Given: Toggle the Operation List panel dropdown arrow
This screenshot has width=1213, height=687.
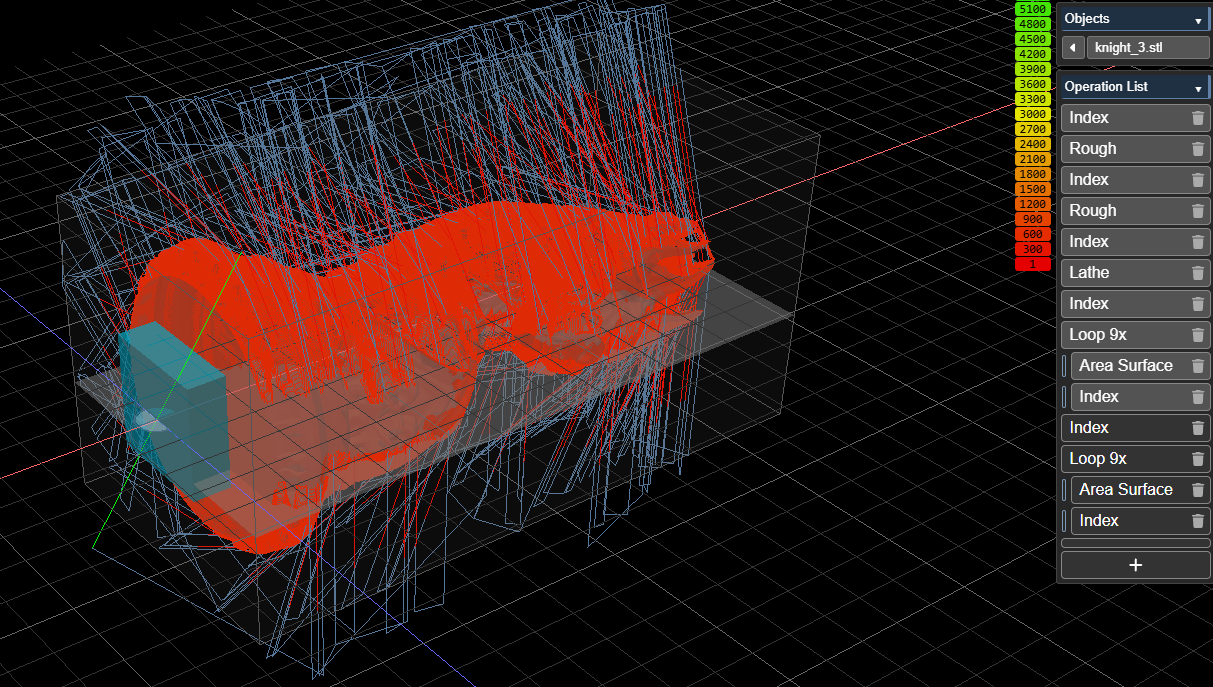Looking at the screenshot, I should click(1198, 88).
